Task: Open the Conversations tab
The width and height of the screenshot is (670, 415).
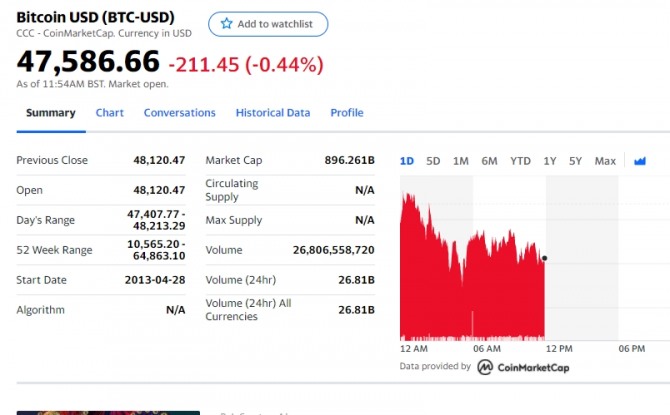Action: [x=180, y=113]
